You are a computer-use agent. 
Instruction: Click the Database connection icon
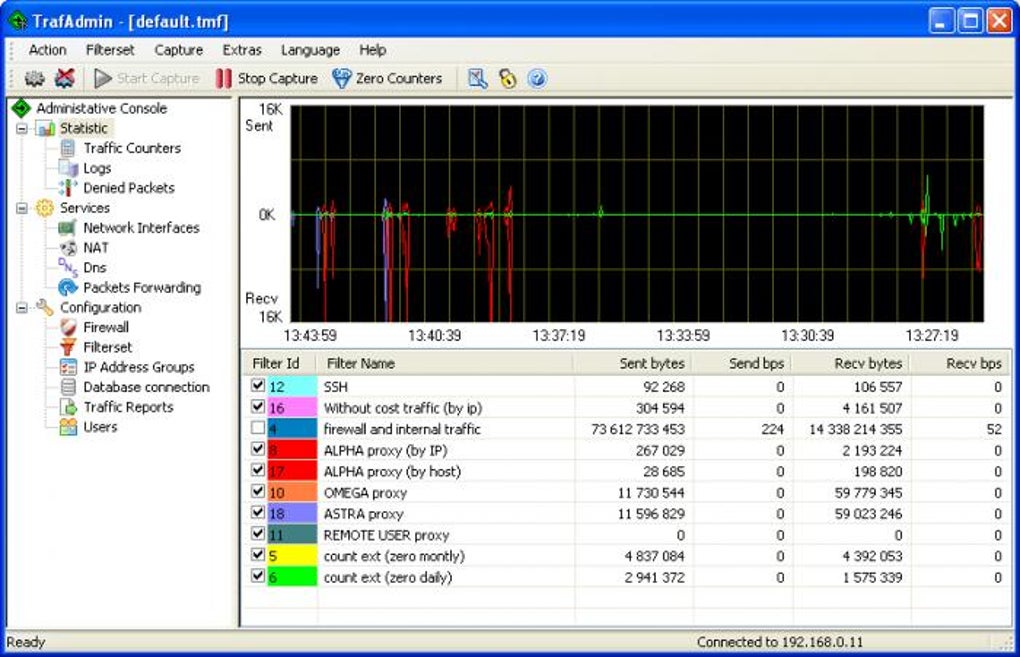point(68,387)
